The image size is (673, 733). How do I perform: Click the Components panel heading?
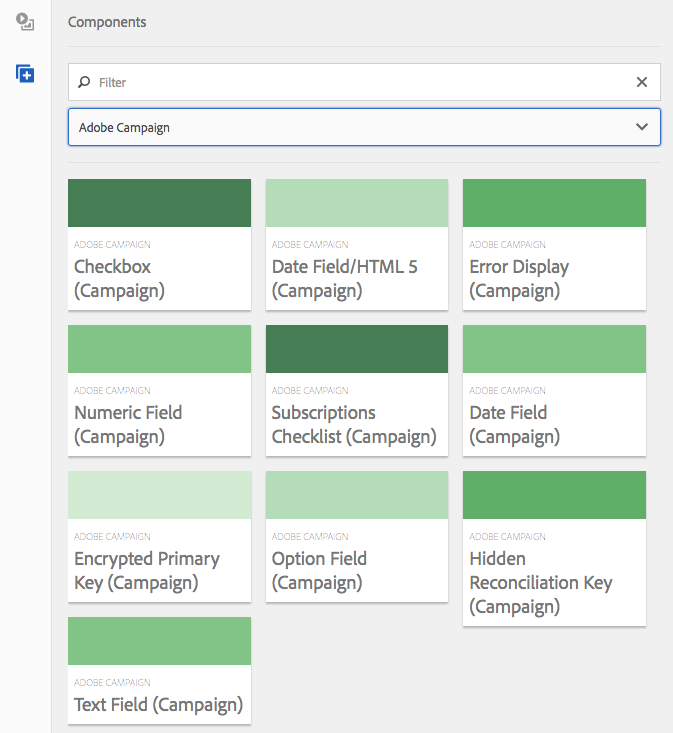coord(107,22)
